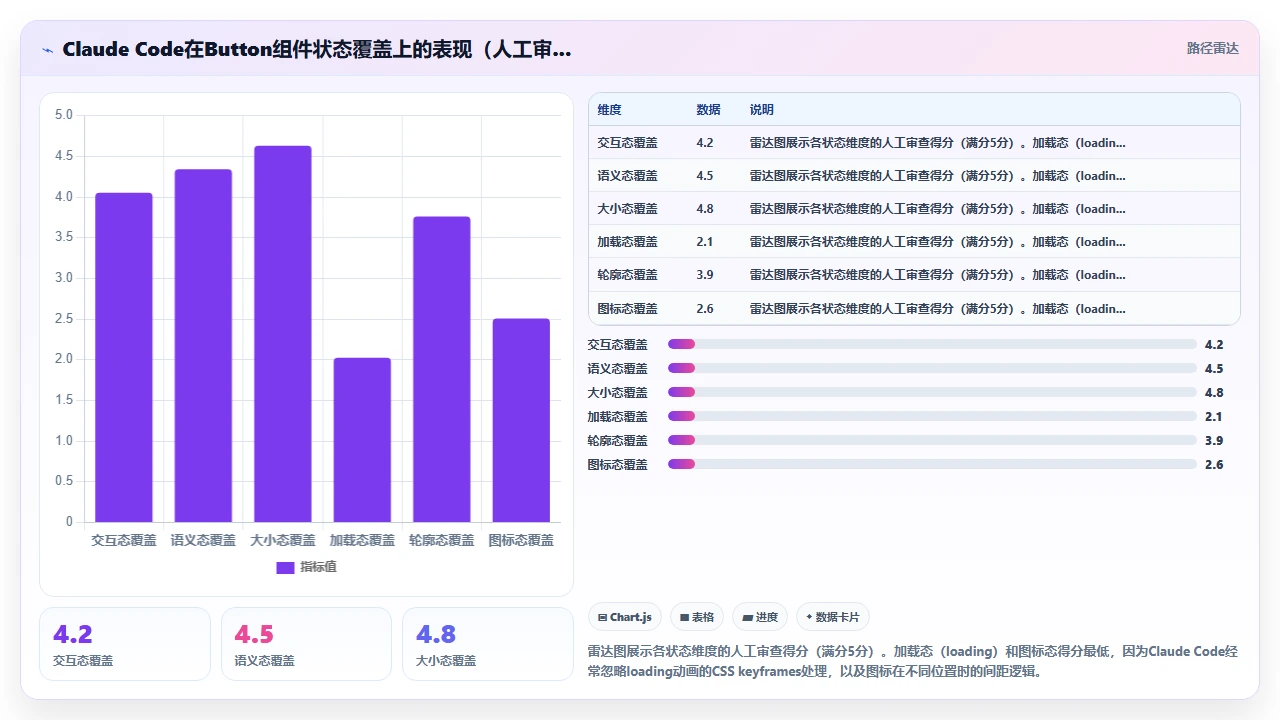This screenshot has height=720, width=1280.
Task: Click the 加载态覆盖 progress bar
Action: 932,416
